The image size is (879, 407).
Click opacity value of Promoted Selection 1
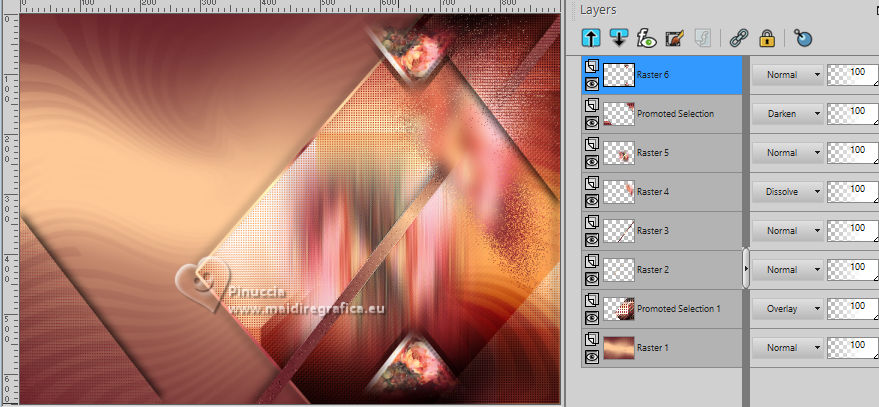tap(857, 306)
